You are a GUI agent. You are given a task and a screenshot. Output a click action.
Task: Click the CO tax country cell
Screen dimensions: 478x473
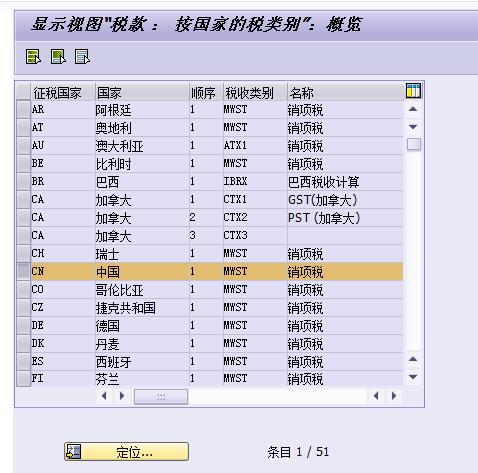coord(63,290)
